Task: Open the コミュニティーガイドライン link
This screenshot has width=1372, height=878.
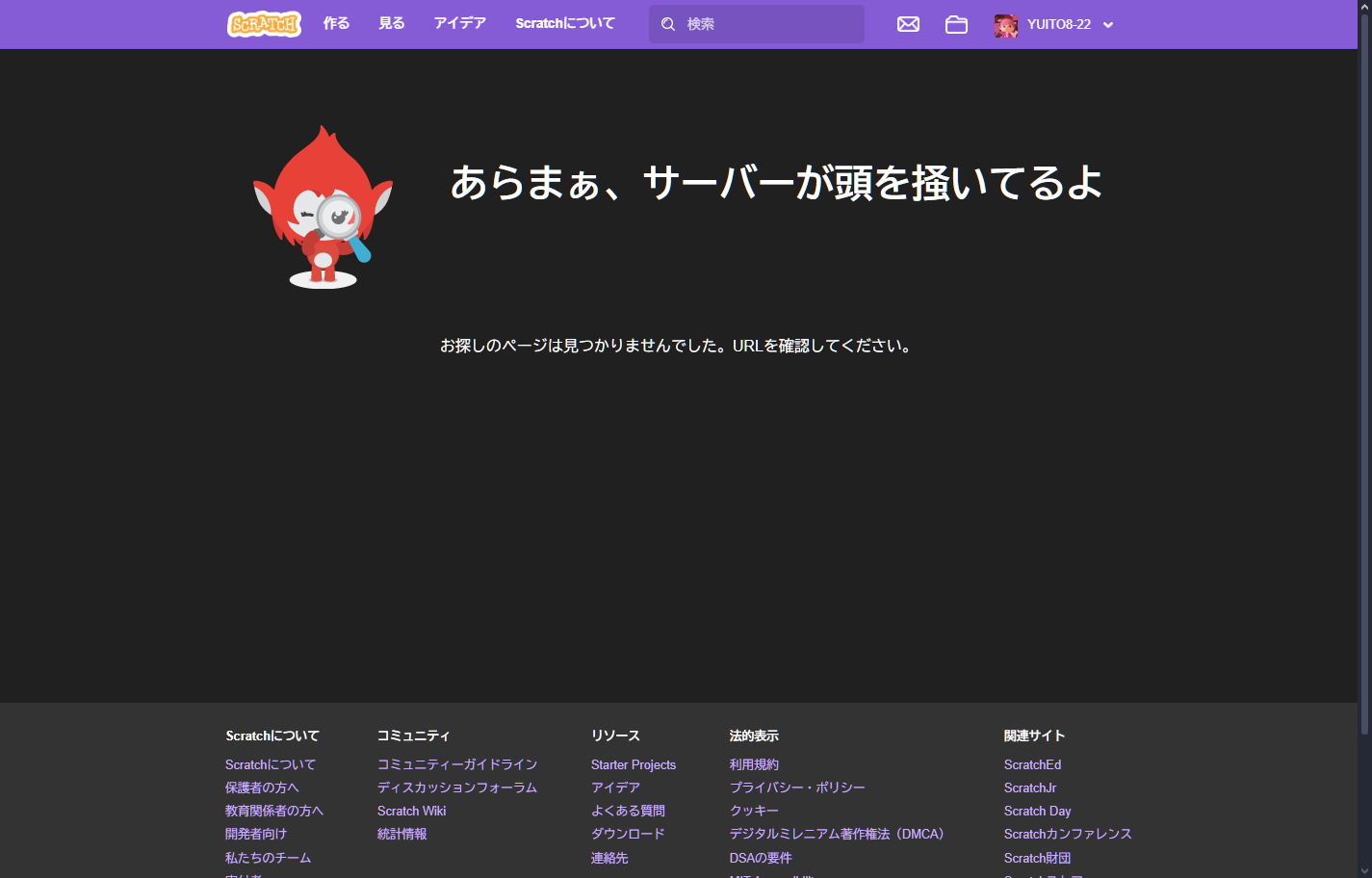Action: 457,764
